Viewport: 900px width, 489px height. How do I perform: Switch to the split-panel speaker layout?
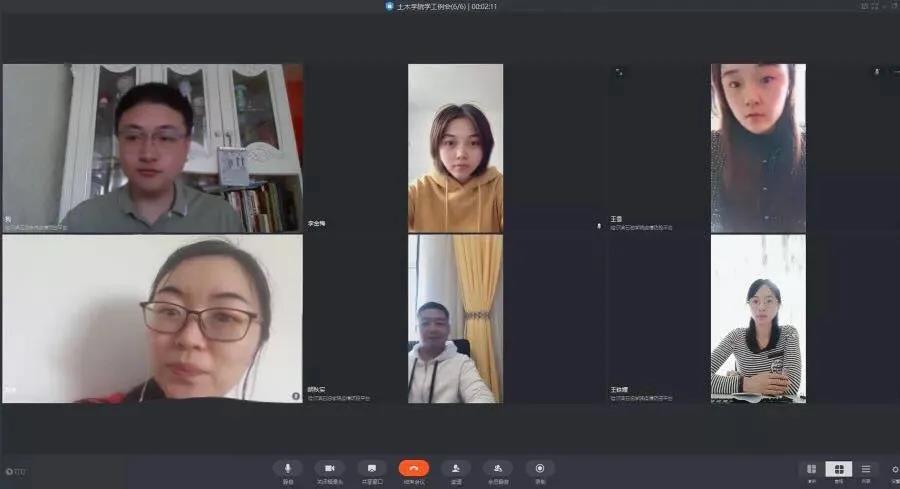click(811, 469)
